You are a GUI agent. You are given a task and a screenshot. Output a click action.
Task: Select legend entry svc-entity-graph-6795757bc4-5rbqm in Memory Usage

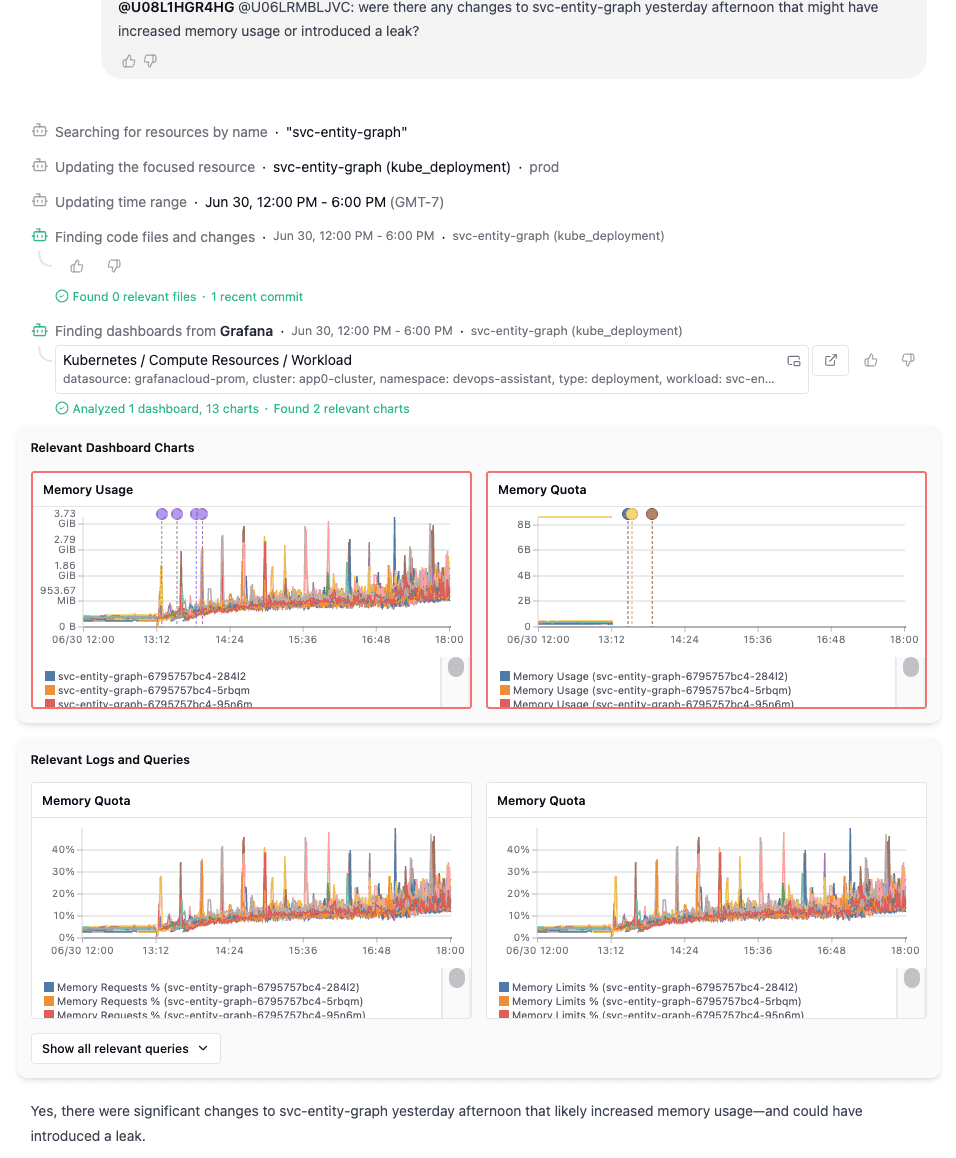(x=154, y=690)
